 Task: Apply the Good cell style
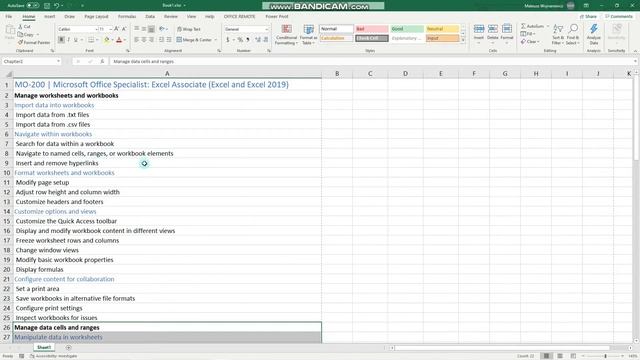click(407, 29)
